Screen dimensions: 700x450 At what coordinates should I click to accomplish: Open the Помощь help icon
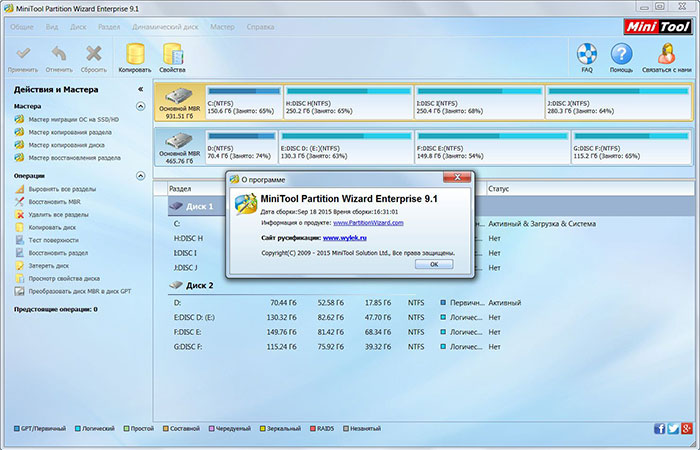pos(621,58)
